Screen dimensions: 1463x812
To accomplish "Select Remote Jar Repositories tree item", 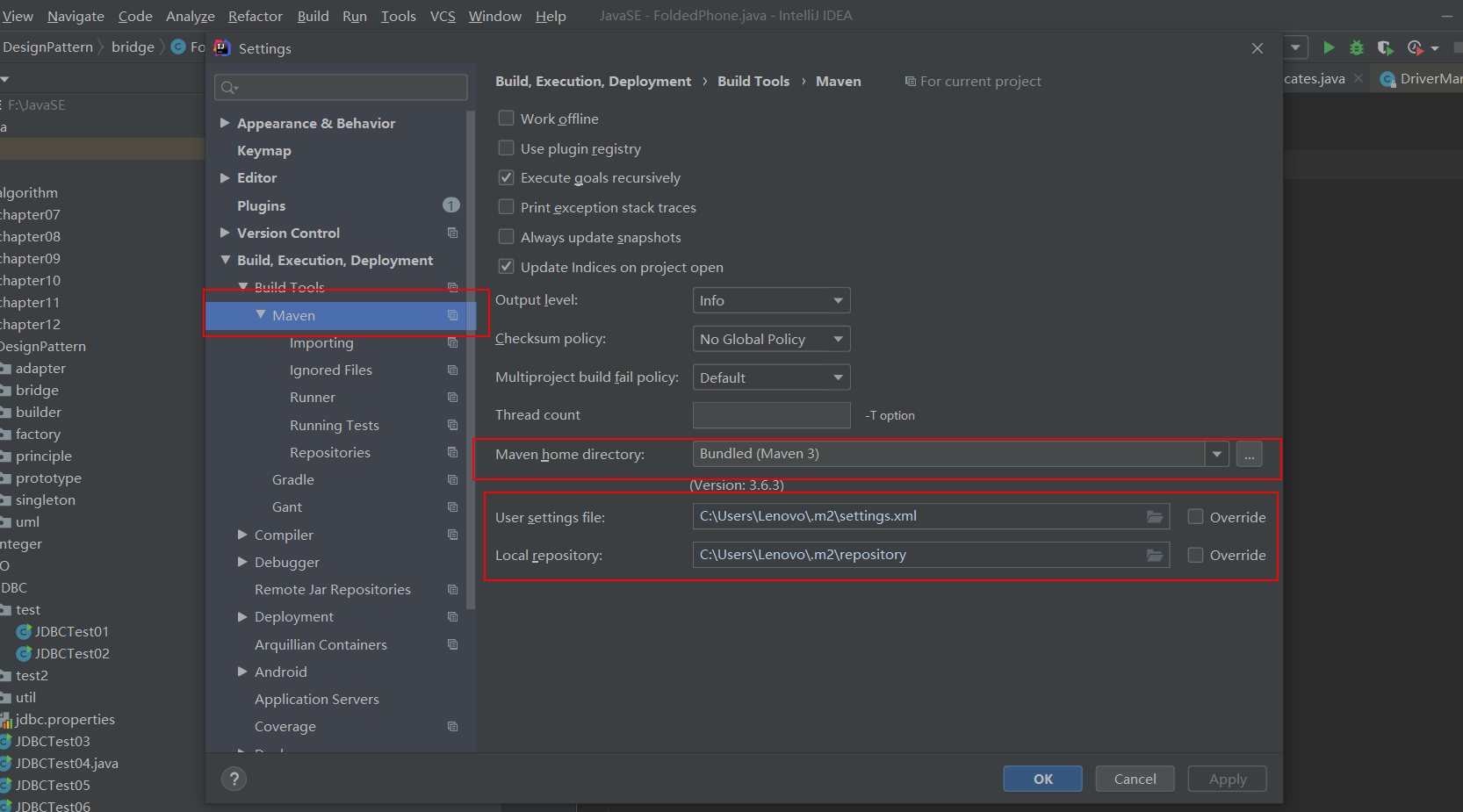I will point(333,589).
